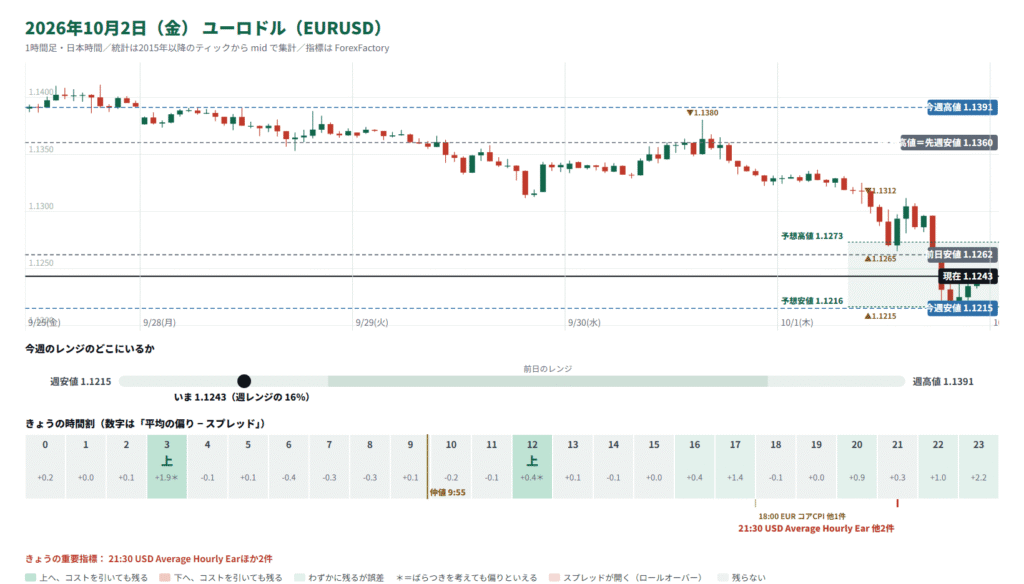The height and width of the screenshot is (584, 1024).
Task: Click the 仲値 9:55 marker in the timetable
Action: click(x=447, y=493)
